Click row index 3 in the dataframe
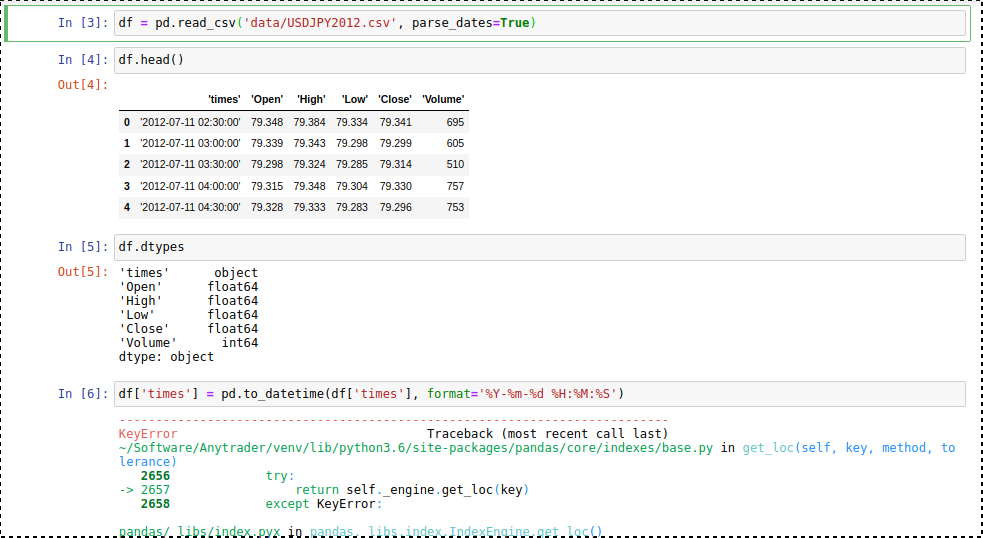Viewport: 983px width, 538px height. click(127, 186)
